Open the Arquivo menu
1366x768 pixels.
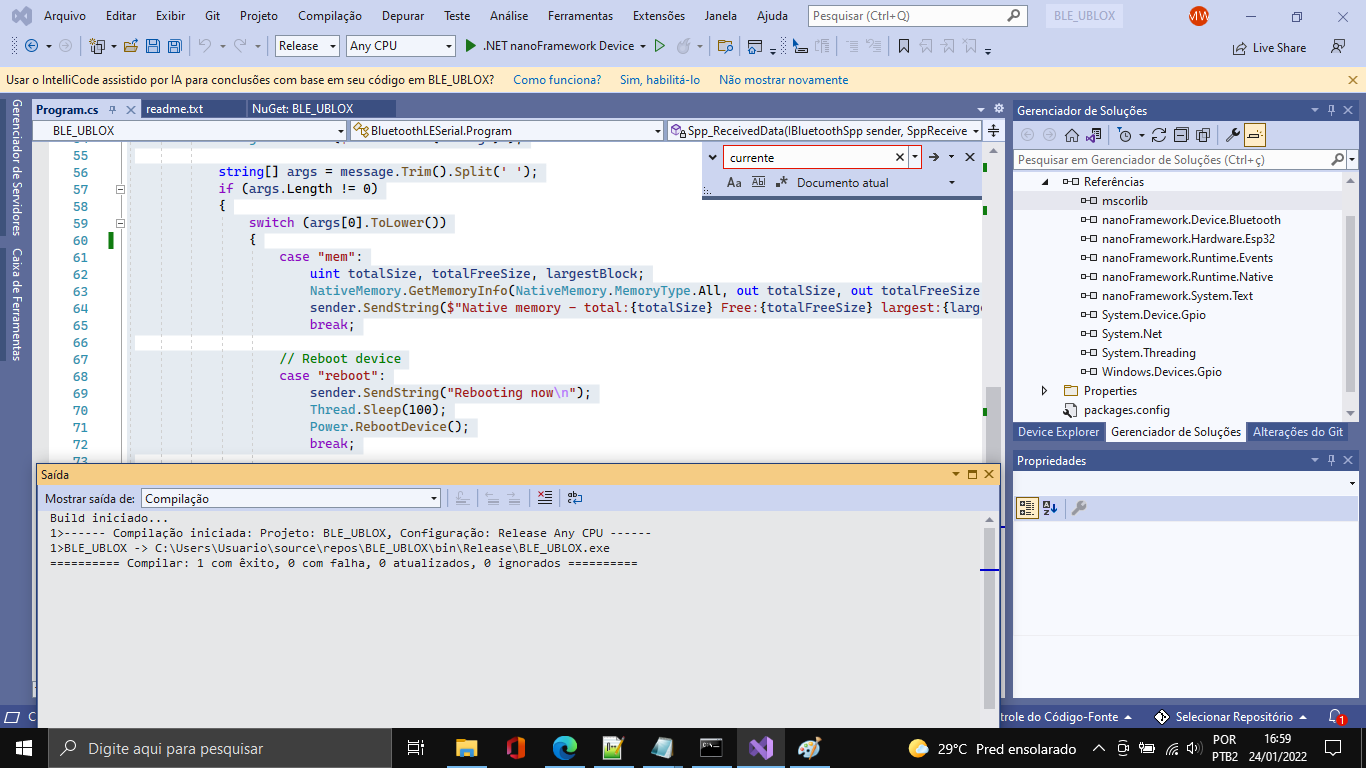point(65,16)
